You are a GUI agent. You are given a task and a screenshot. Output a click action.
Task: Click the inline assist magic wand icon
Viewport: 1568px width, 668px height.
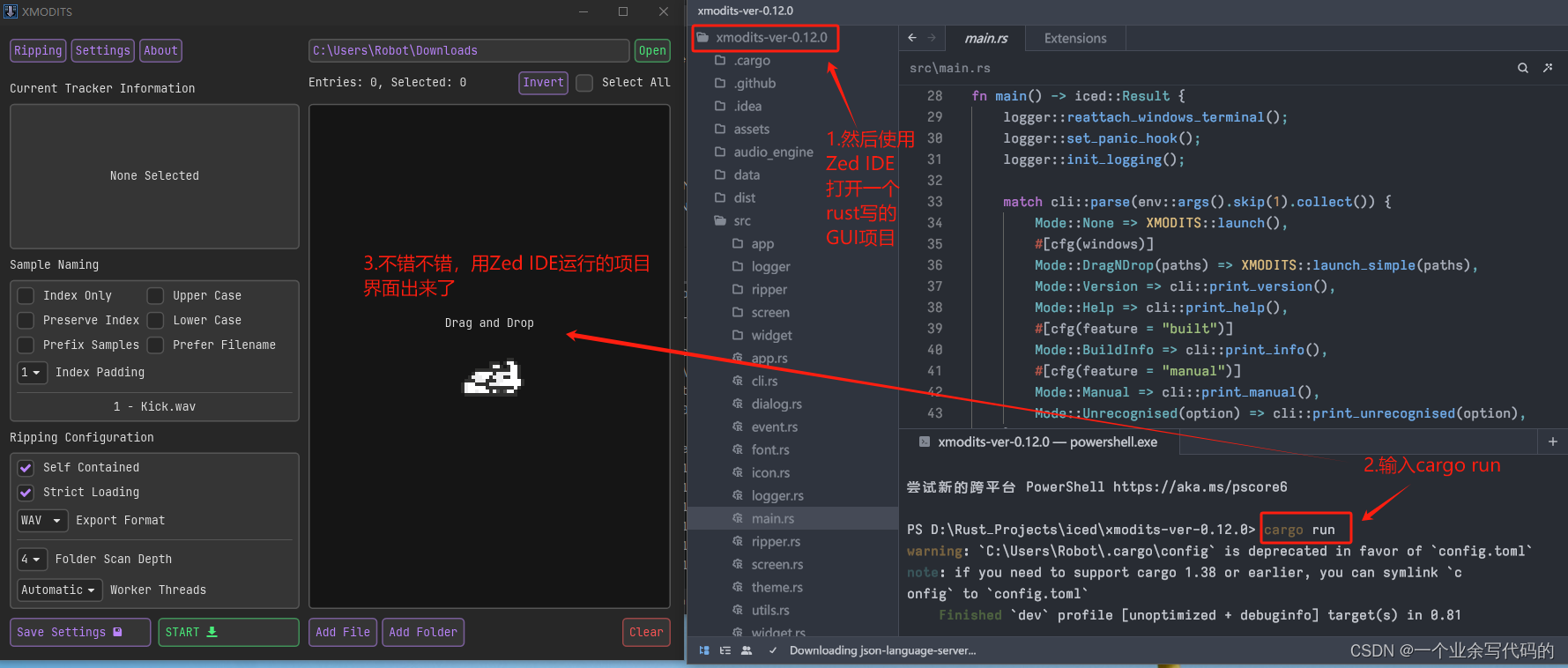1548,68
